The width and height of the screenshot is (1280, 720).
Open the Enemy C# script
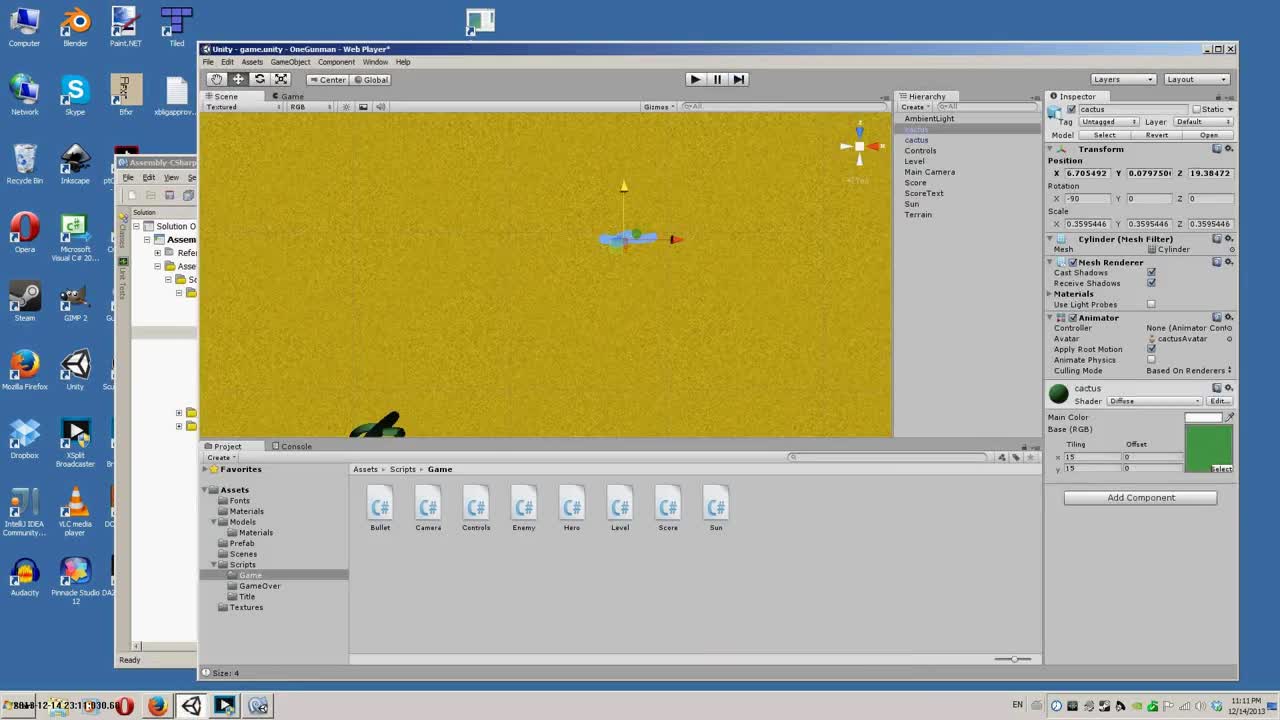pos(524,508)
